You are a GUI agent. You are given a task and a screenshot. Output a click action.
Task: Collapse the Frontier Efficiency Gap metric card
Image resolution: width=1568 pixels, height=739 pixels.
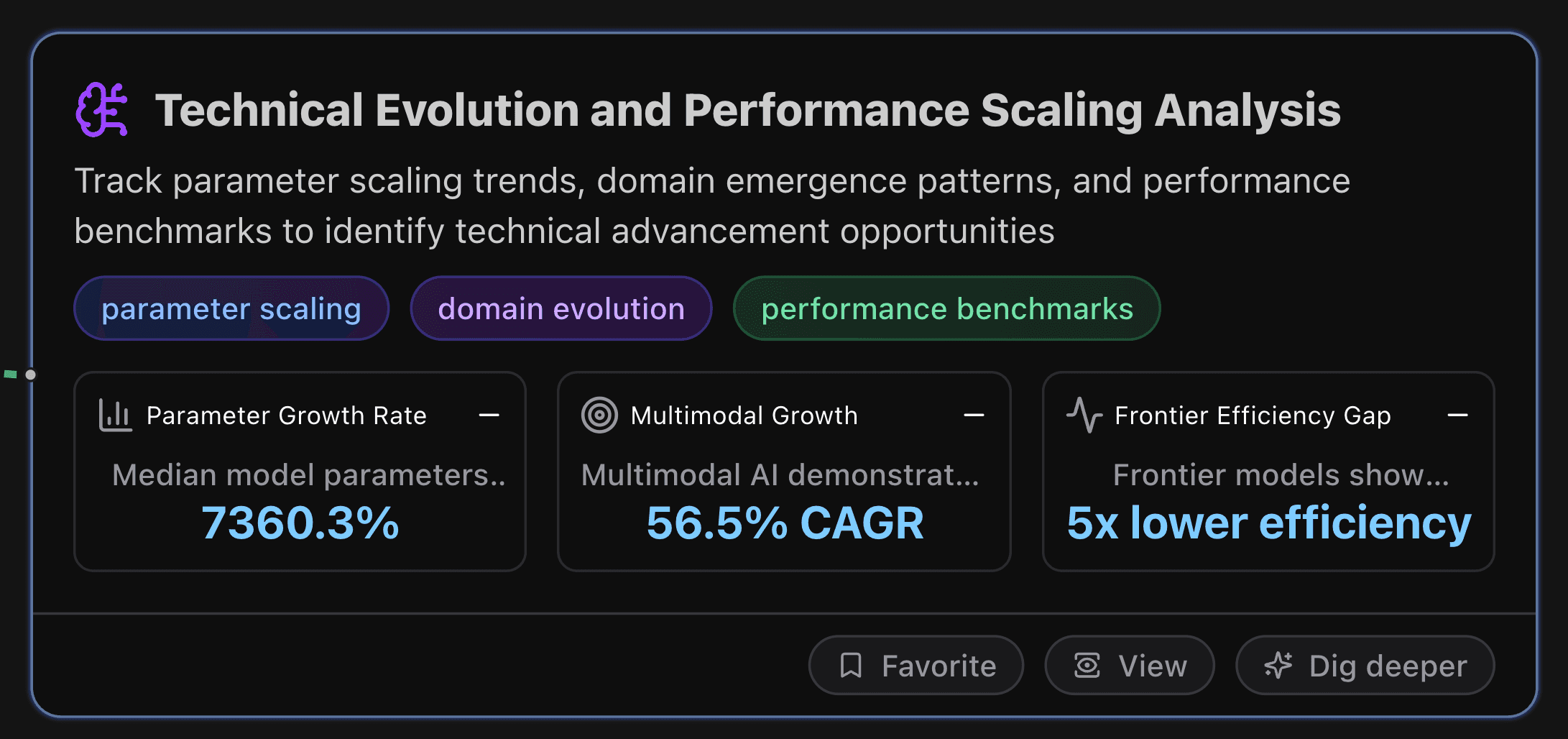pos(1459,415)
